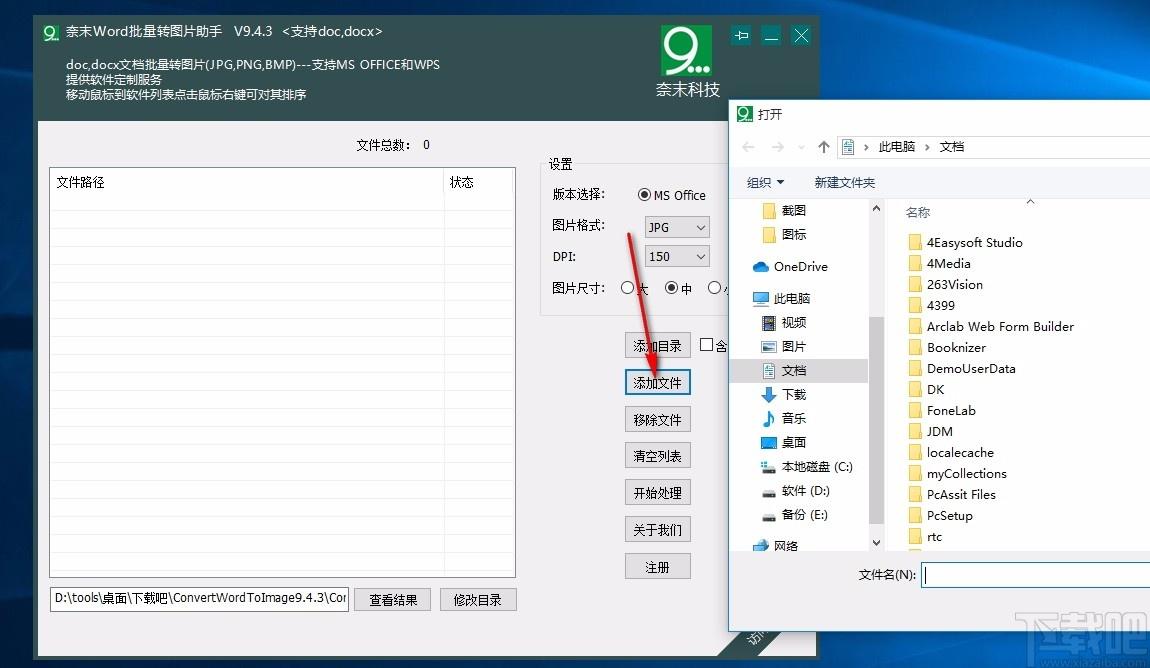Click the 添加文件 add file button
This screenshot has width=1150, height=668.
tap(657, 383)
